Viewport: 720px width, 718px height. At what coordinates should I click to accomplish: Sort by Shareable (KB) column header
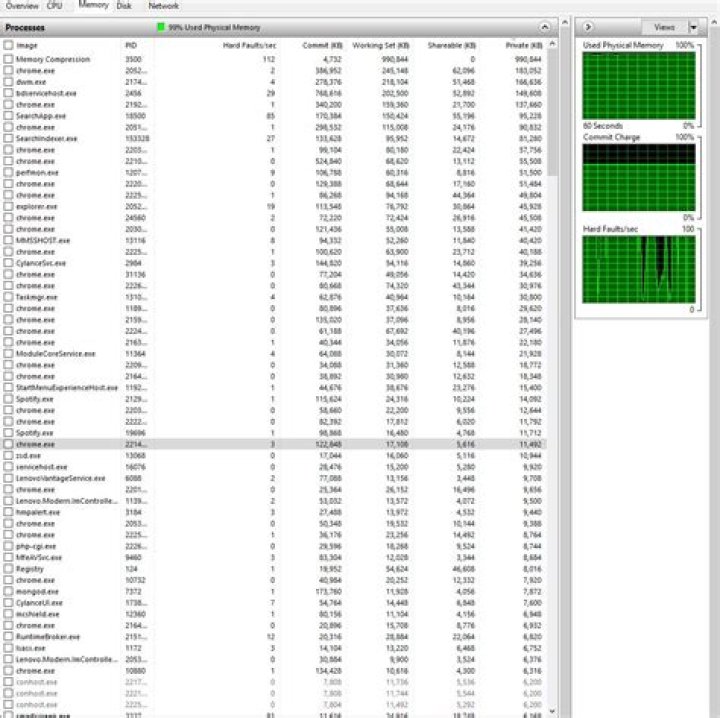[x=451, y=45]
